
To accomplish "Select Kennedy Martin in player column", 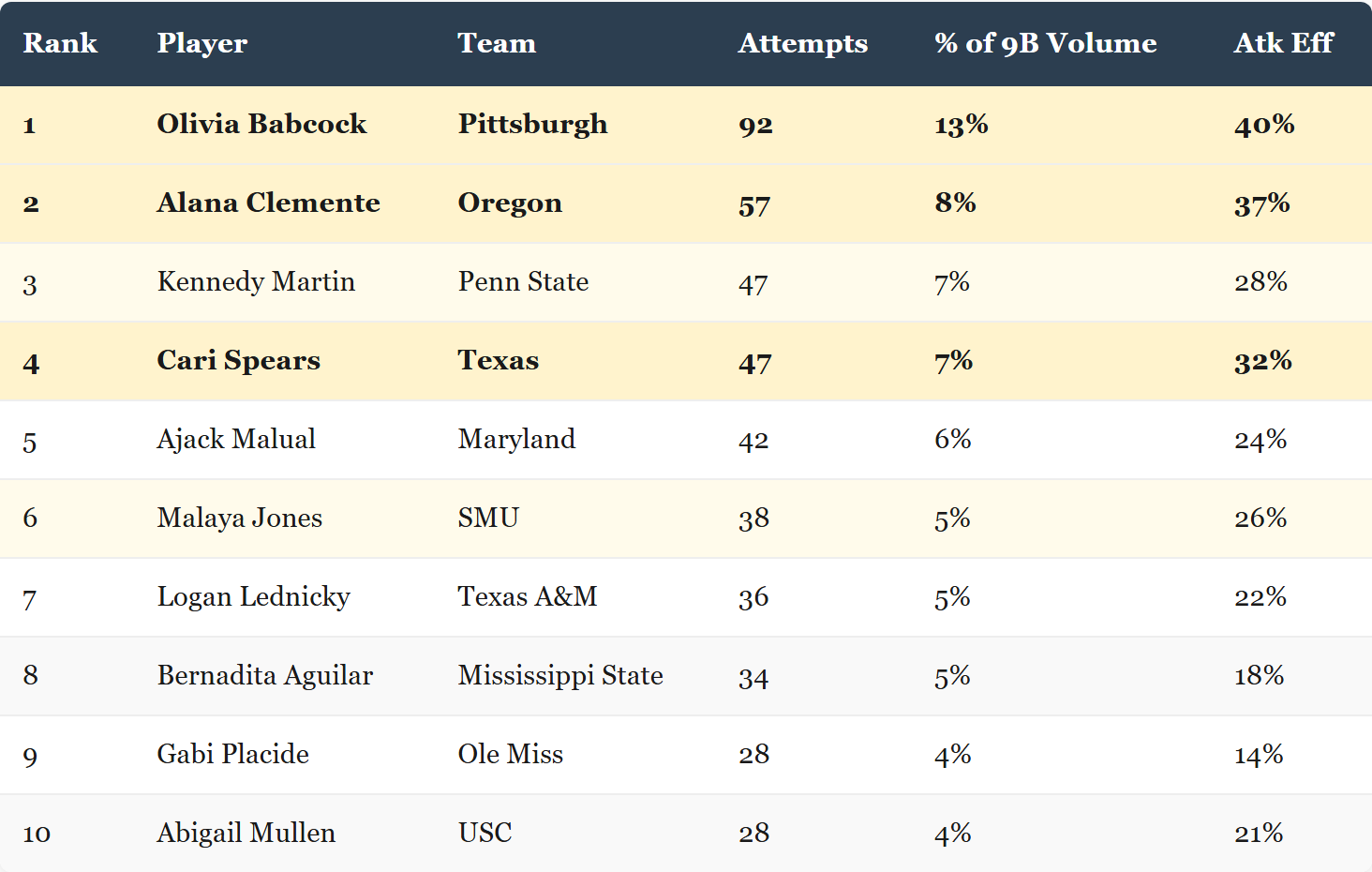I will [x=256, y=281].
